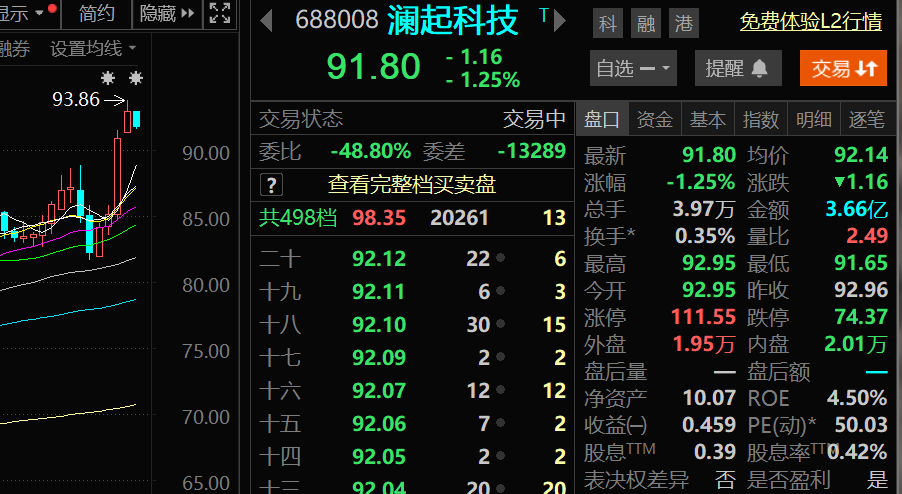Click dot icon in 92.12 row
The image size is (902, 494).
click(x=500, y=258)
